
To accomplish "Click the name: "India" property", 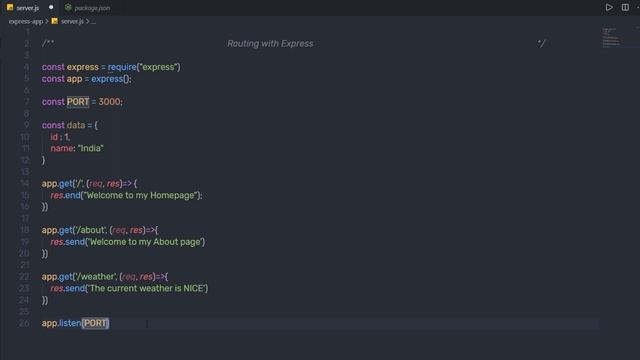I will coord(77,148).
